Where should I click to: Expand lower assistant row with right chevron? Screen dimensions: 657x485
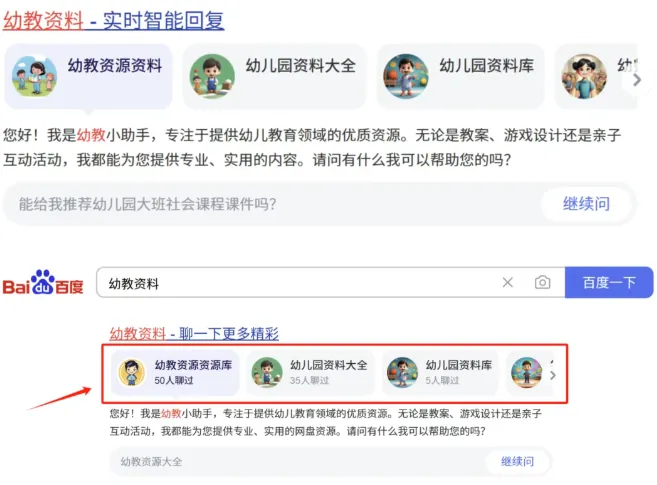pos(553,375)
